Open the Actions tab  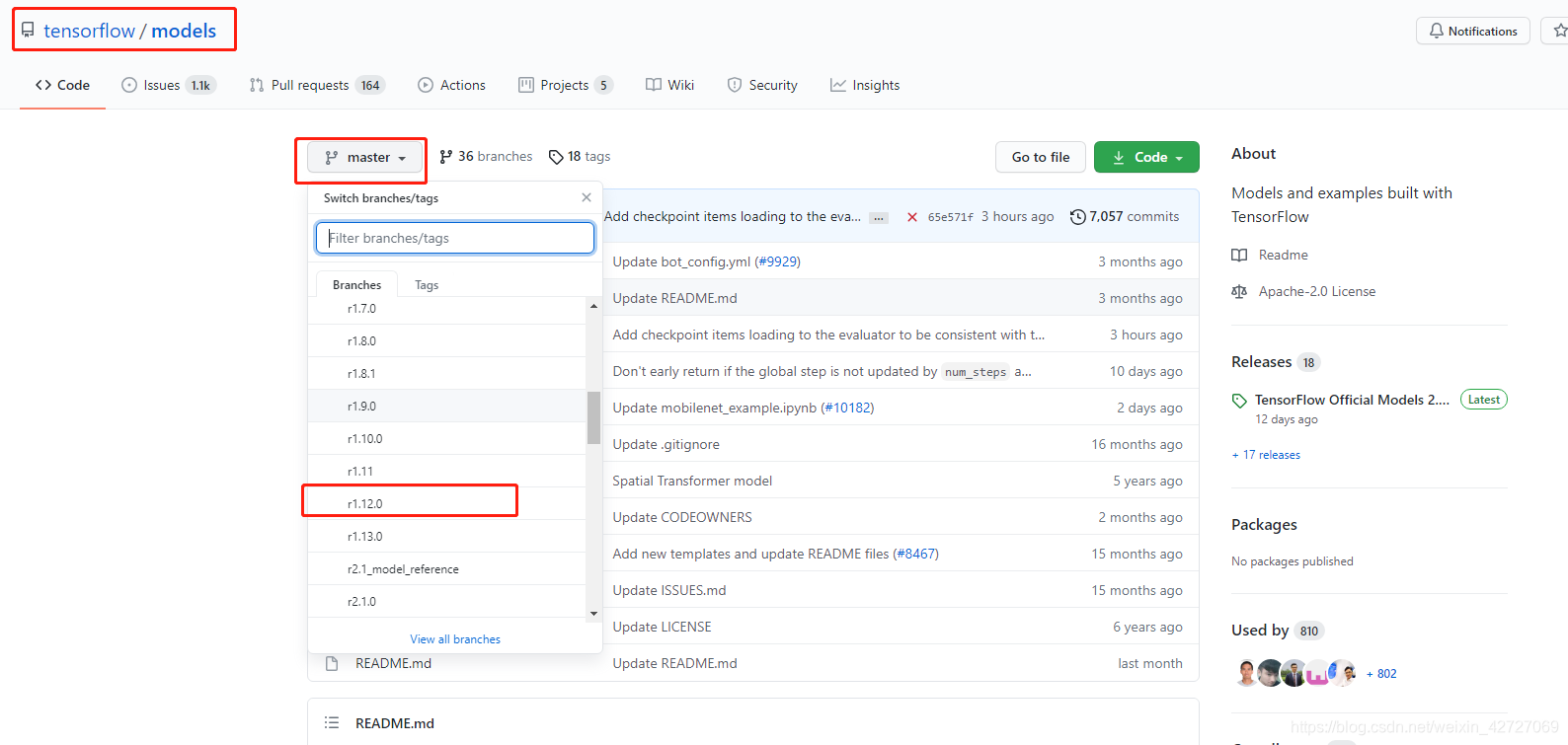tap(451, 85)
